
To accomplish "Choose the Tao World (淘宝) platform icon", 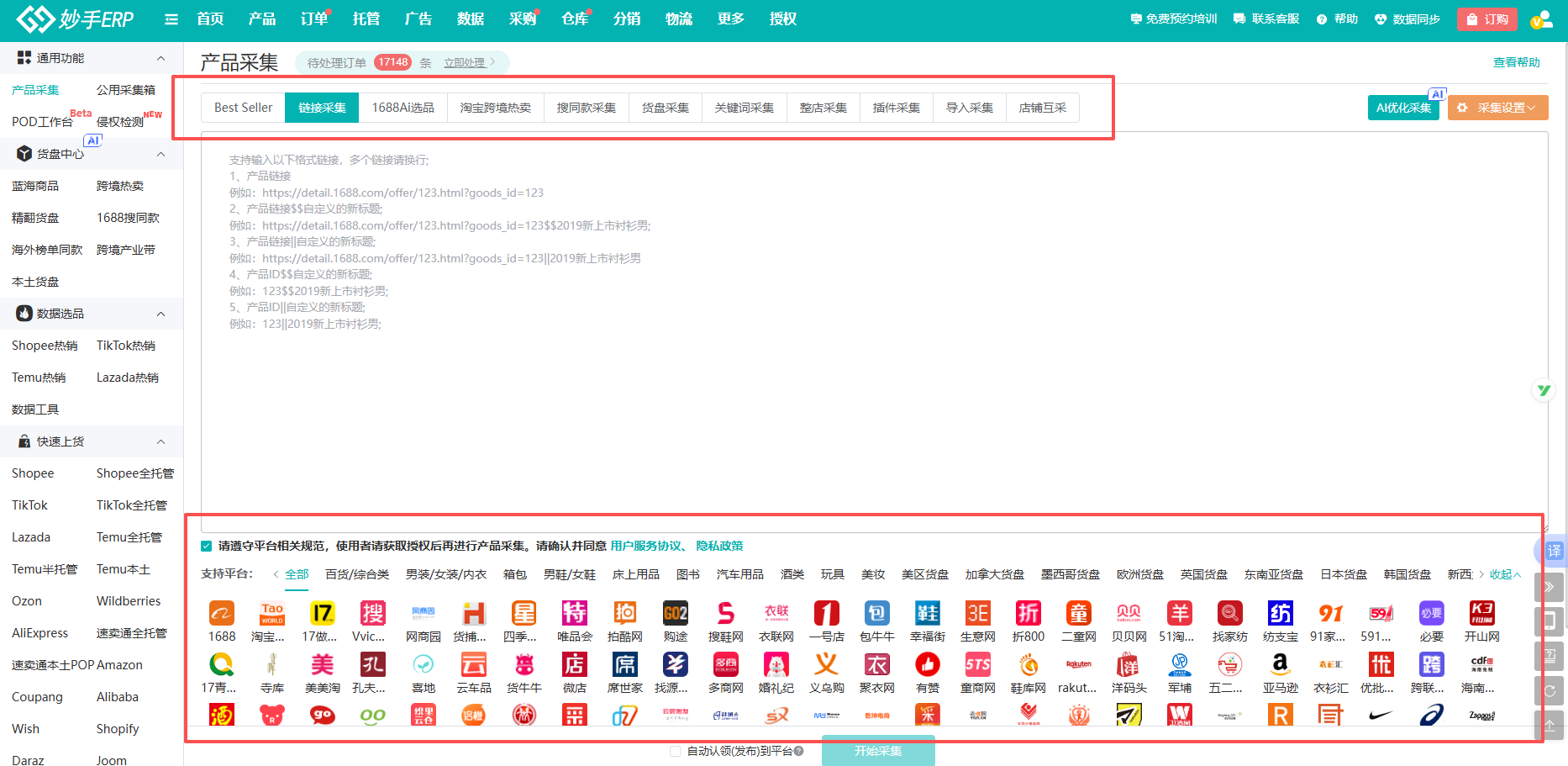I will [x=272, y=613].
